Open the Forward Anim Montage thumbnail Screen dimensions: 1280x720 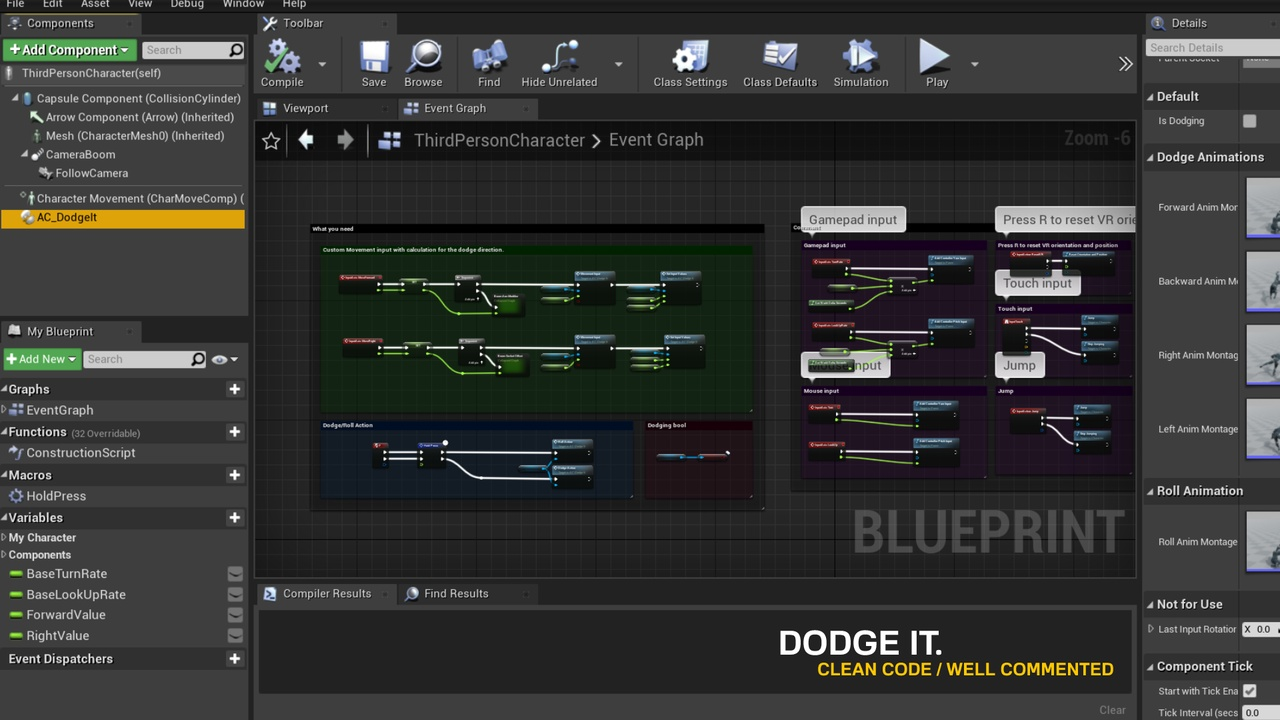pyautogui.click(x=1263, y=208)
